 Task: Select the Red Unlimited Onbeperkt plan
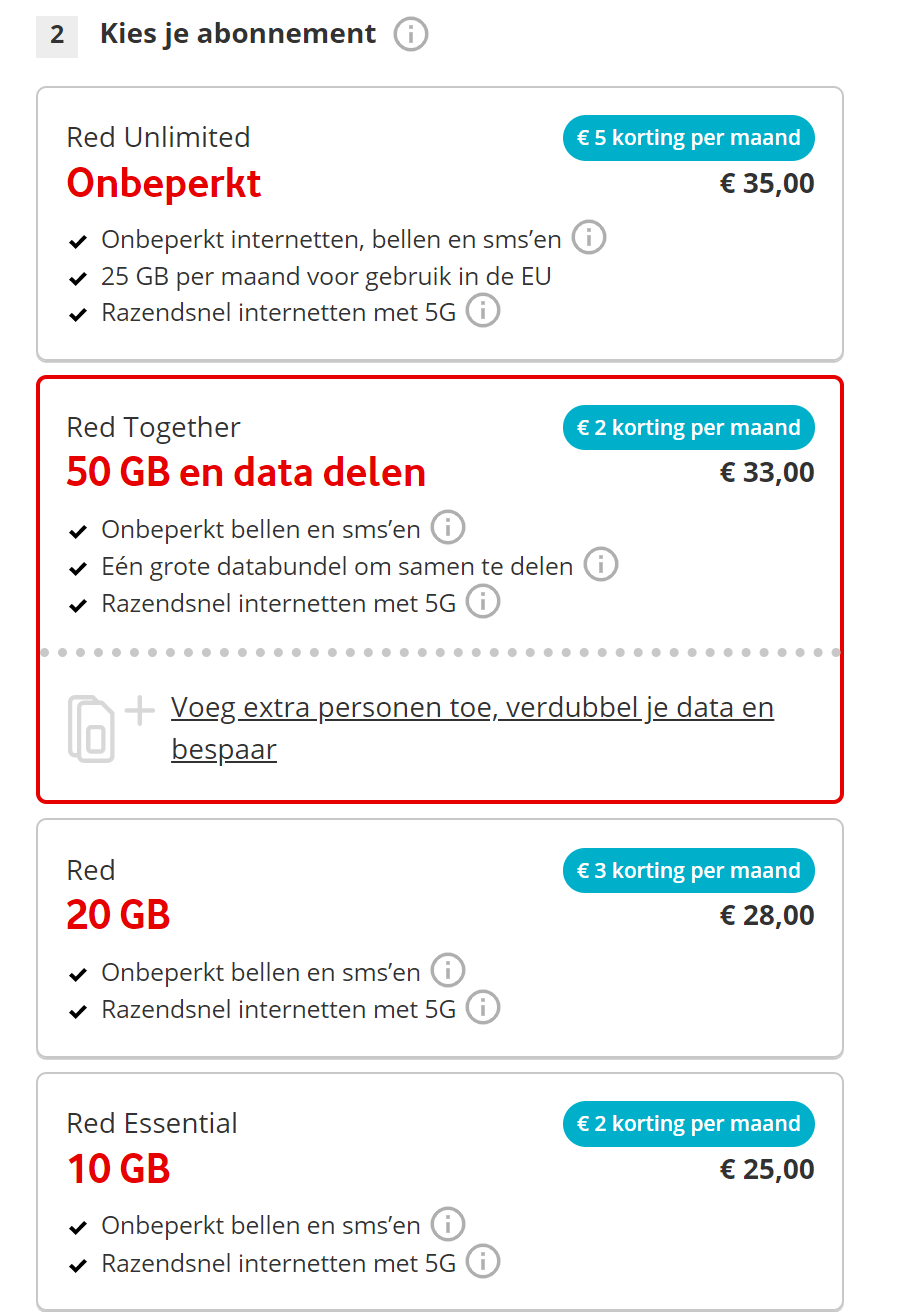[x=165, y=184]
